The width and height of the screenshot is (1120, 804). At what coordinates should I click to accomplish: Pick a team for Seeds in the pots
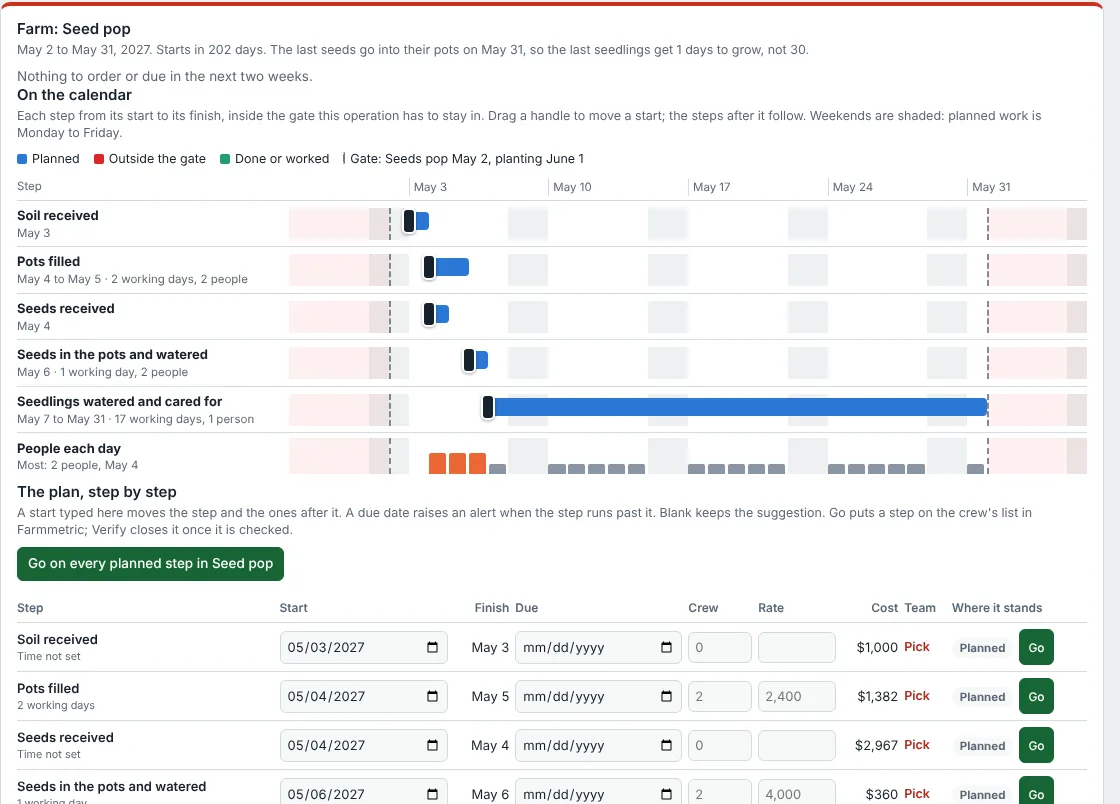coord(916,793)
